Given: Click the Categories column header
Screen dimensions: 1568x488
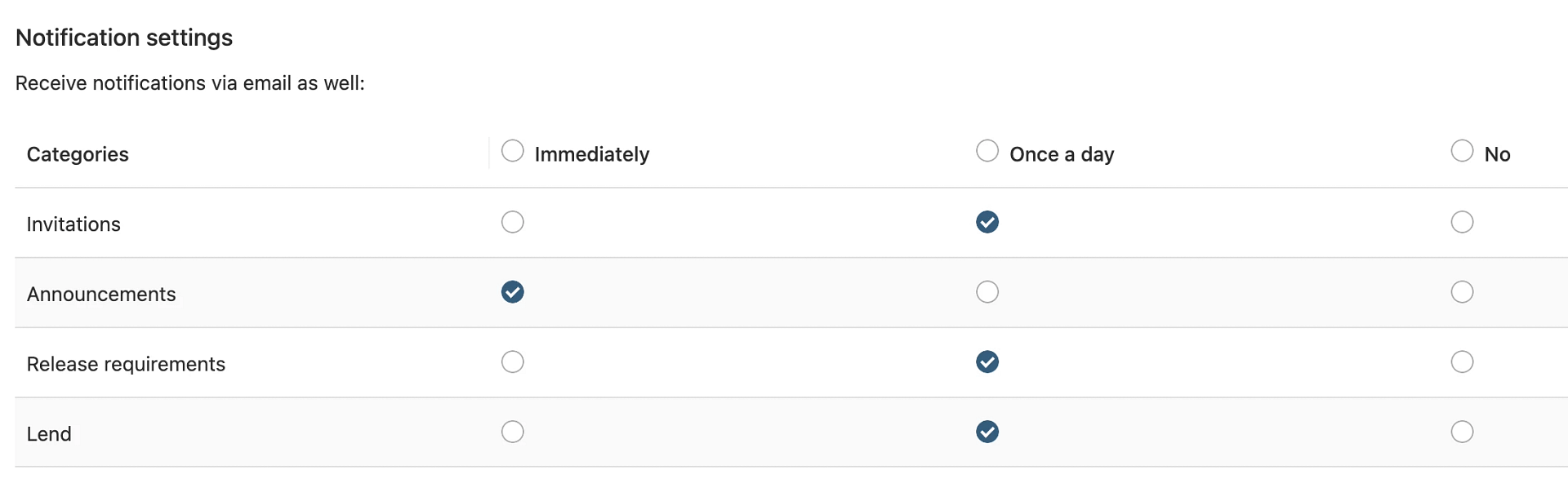Looking at the screenshot, I should pos(78,154).
